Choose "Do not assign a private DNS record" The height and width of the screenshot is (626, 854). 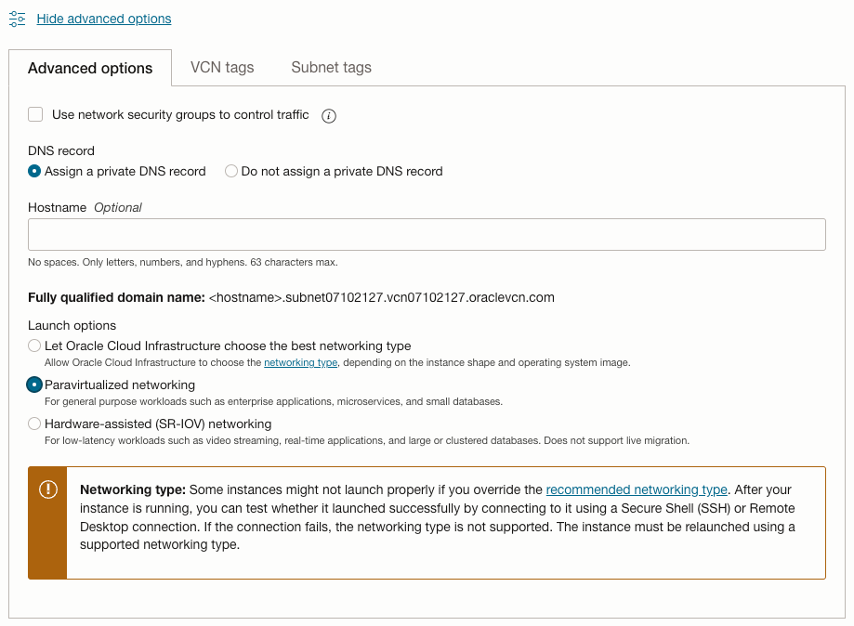(x=230, y=171)
